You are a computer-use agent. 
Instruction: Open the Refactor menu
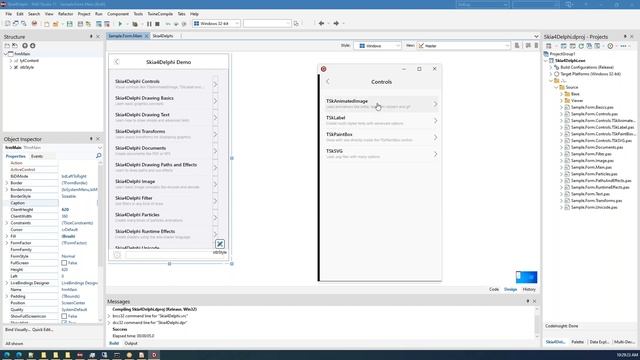pyautogui.click(x=65, y=14)
